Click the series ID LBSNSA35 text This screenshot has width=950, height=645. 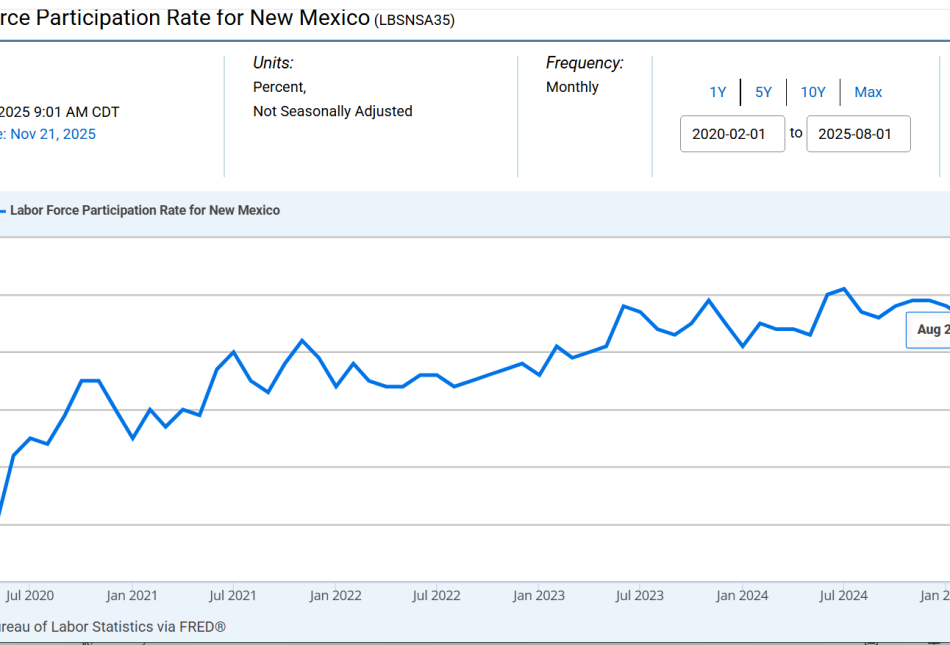pos(414,21)
